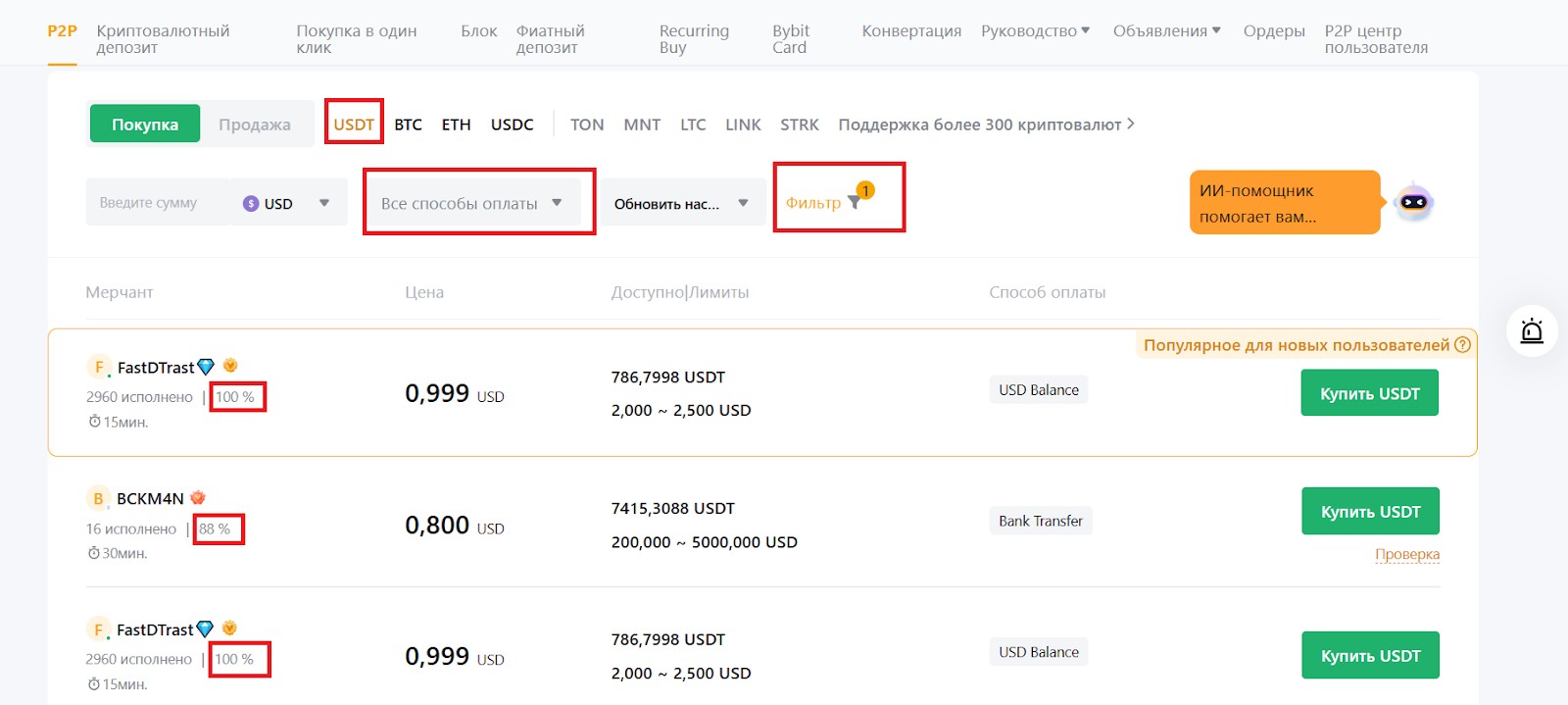Click the Способ оплаты column header

1047,292
